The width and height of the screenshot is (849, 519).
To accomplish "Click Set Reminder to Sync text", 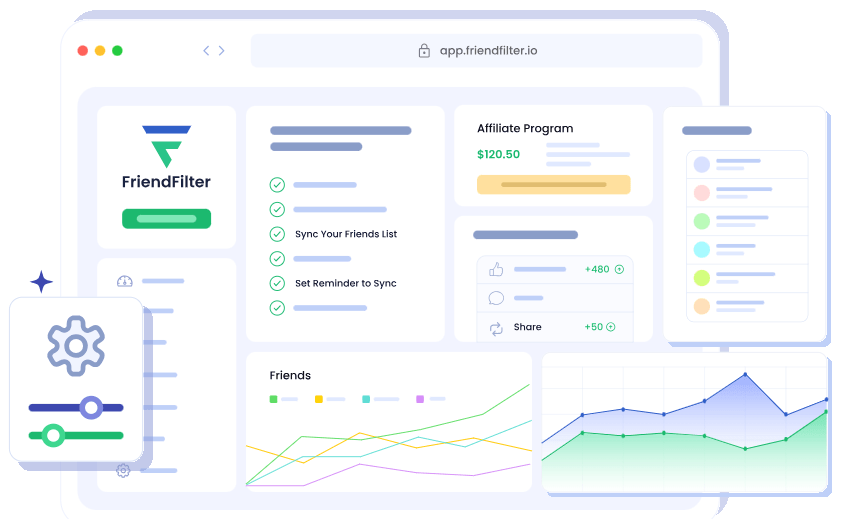I will pos(345,283).
